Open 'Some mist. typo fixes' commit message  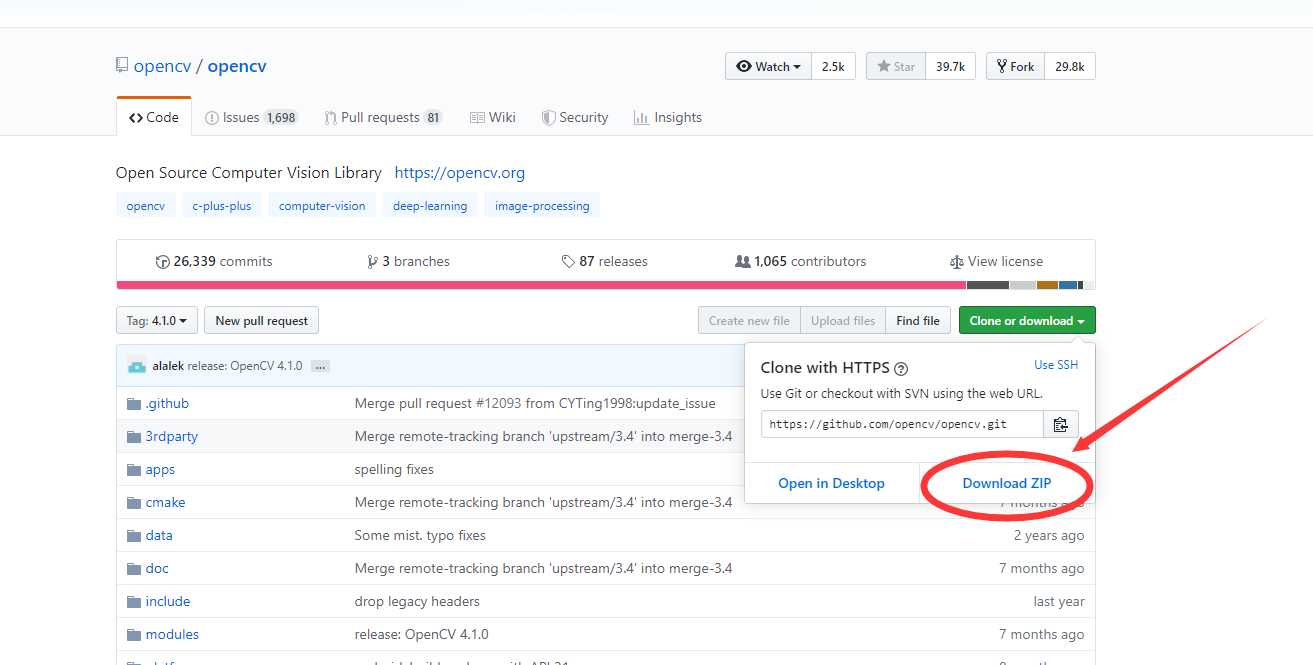[420, 535]
